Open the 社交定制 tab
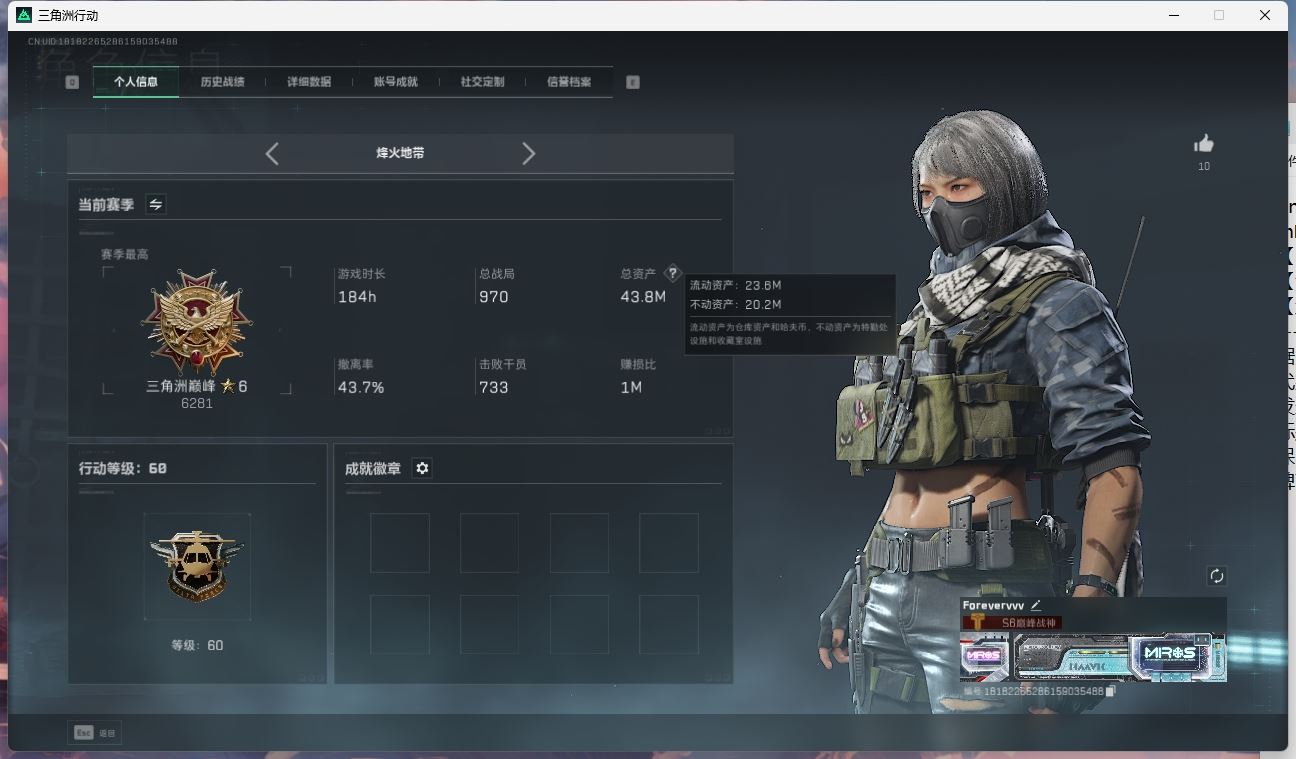Viewport: 1296px width, 759px height. click(x=482, y=82)
